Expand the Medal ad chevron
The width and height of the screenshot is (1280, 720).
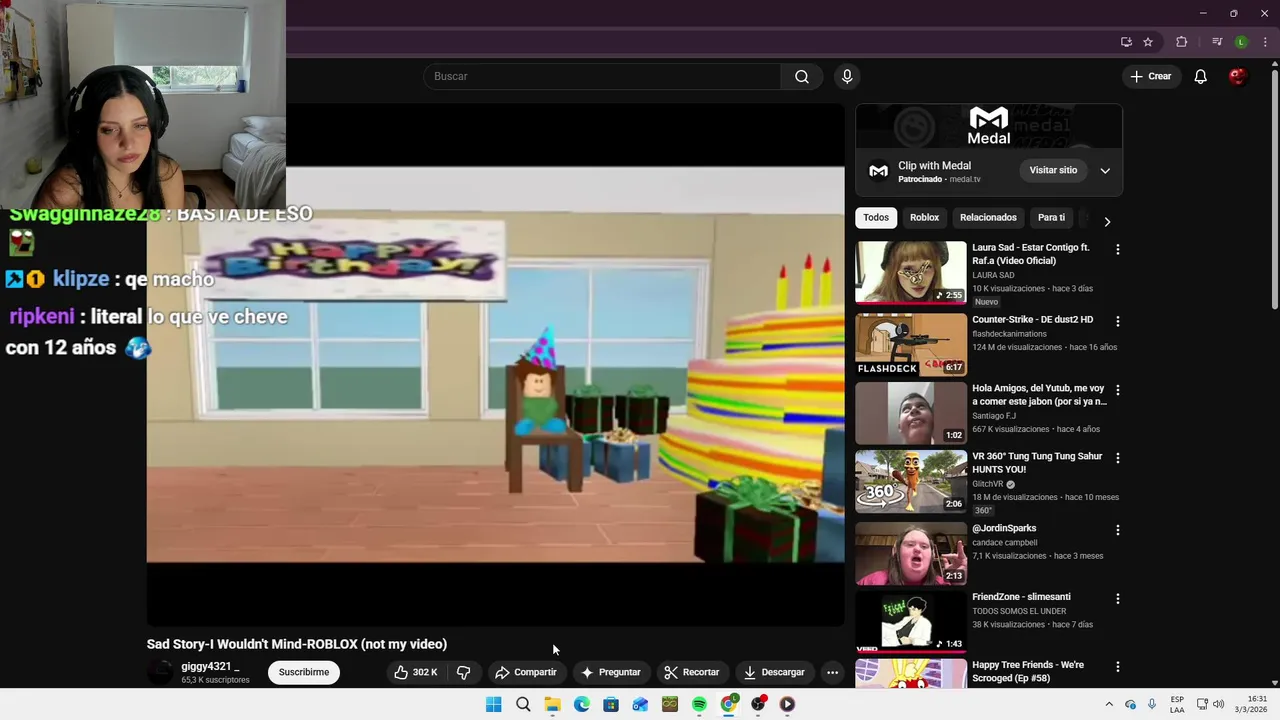[x=1105, y=171]
